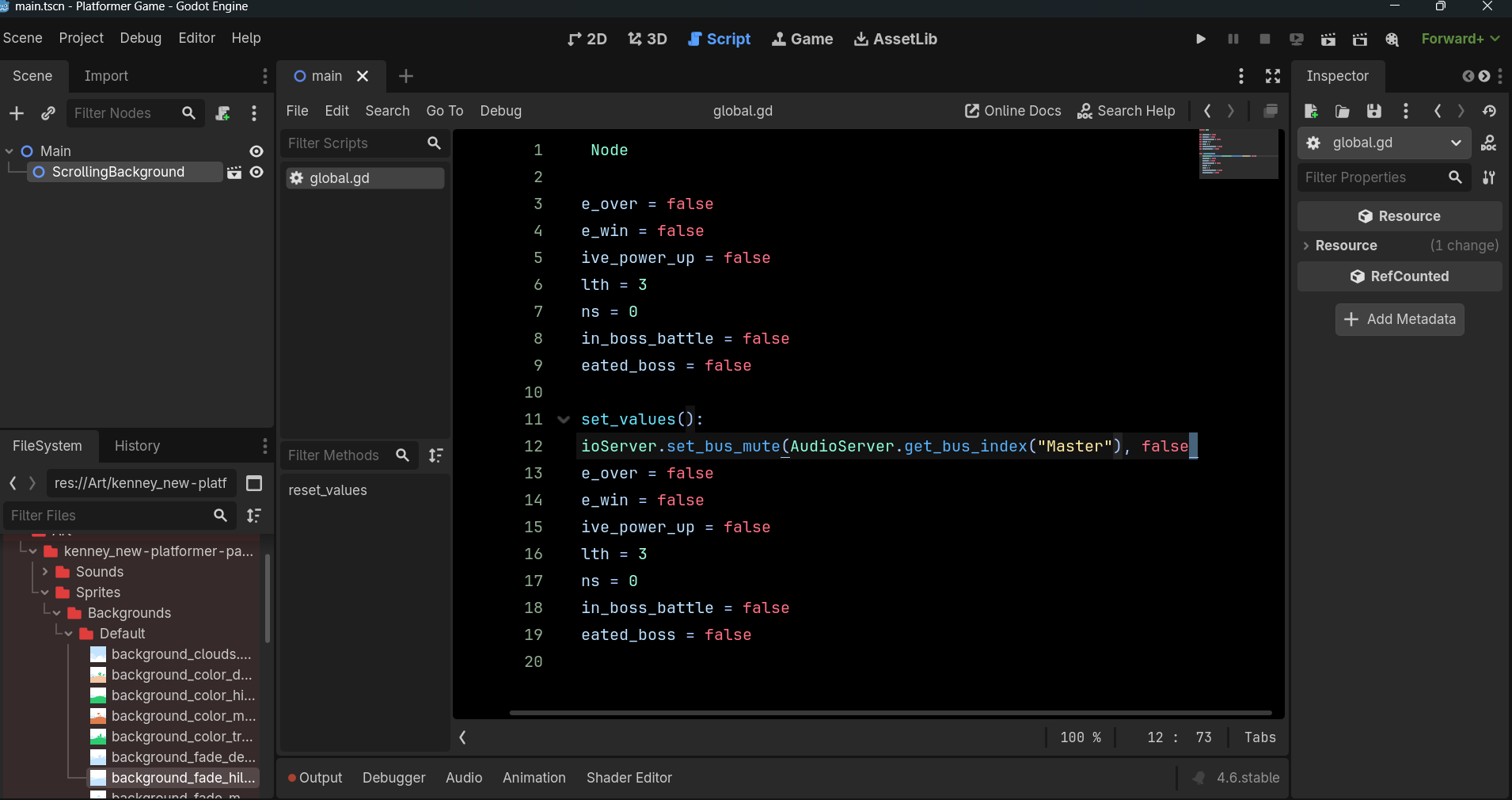Click the Add Metadata button
Image resolution: width=1512 pixels, height=800 pixels.
[1400, 319]
